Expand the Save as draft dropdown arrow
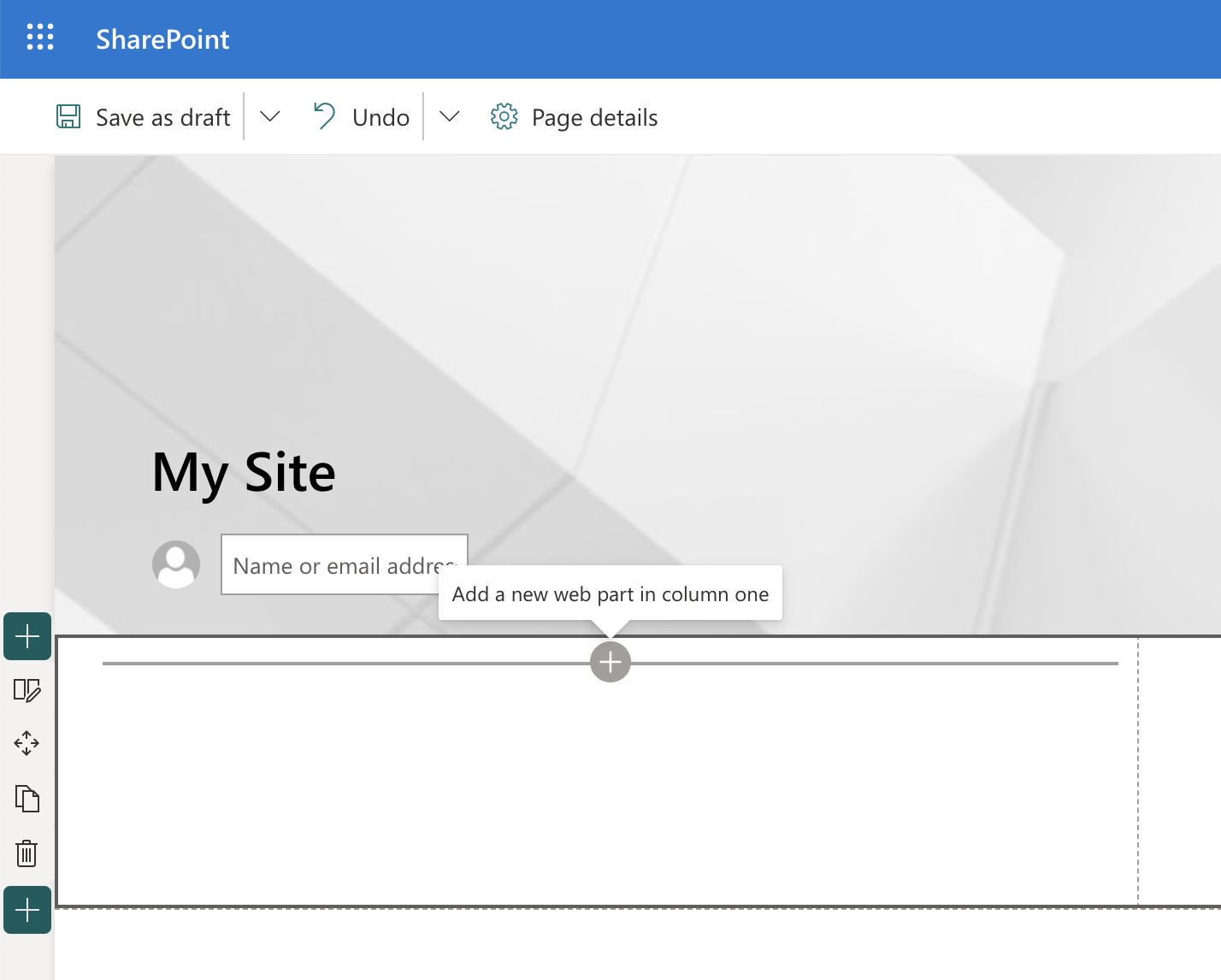This screenshot has height=980, width=1221. tap(270, 117)
